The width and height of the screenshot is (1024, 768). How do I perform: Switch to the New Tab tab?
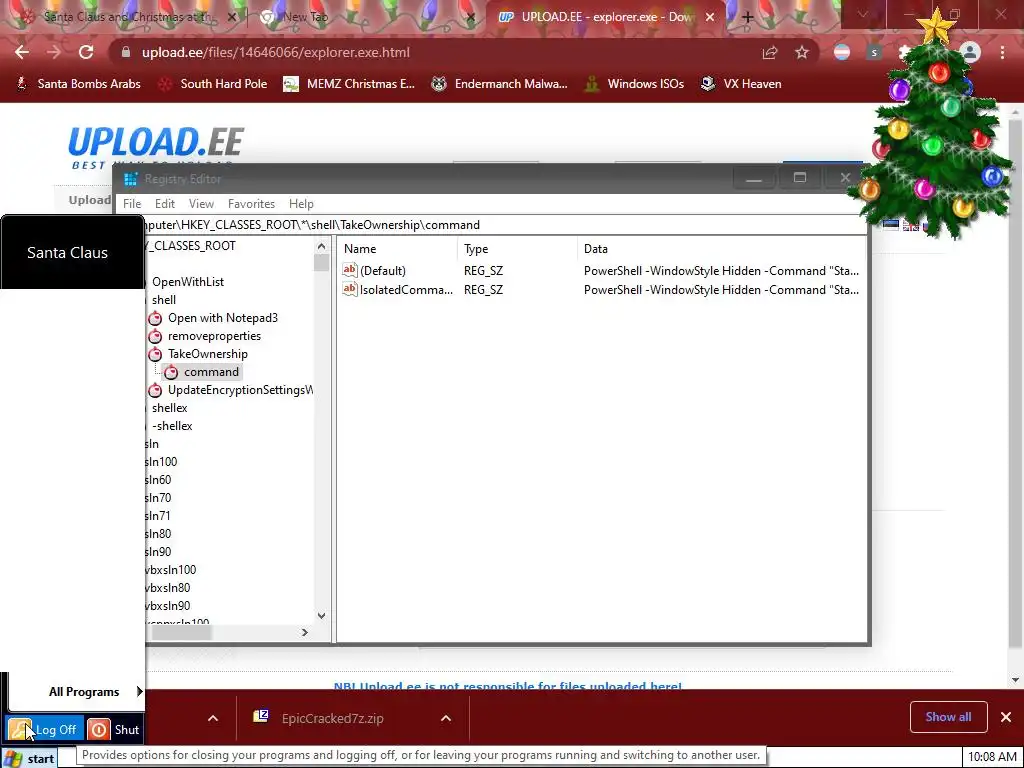(x=366, y=17)
